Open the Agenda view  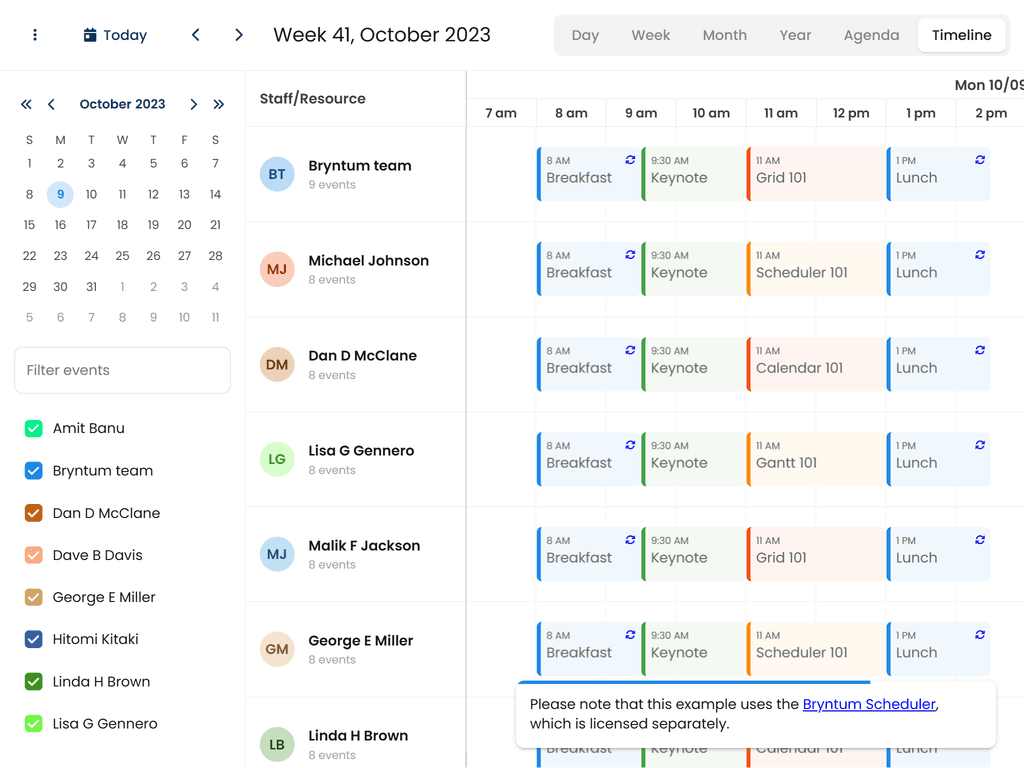871,34
